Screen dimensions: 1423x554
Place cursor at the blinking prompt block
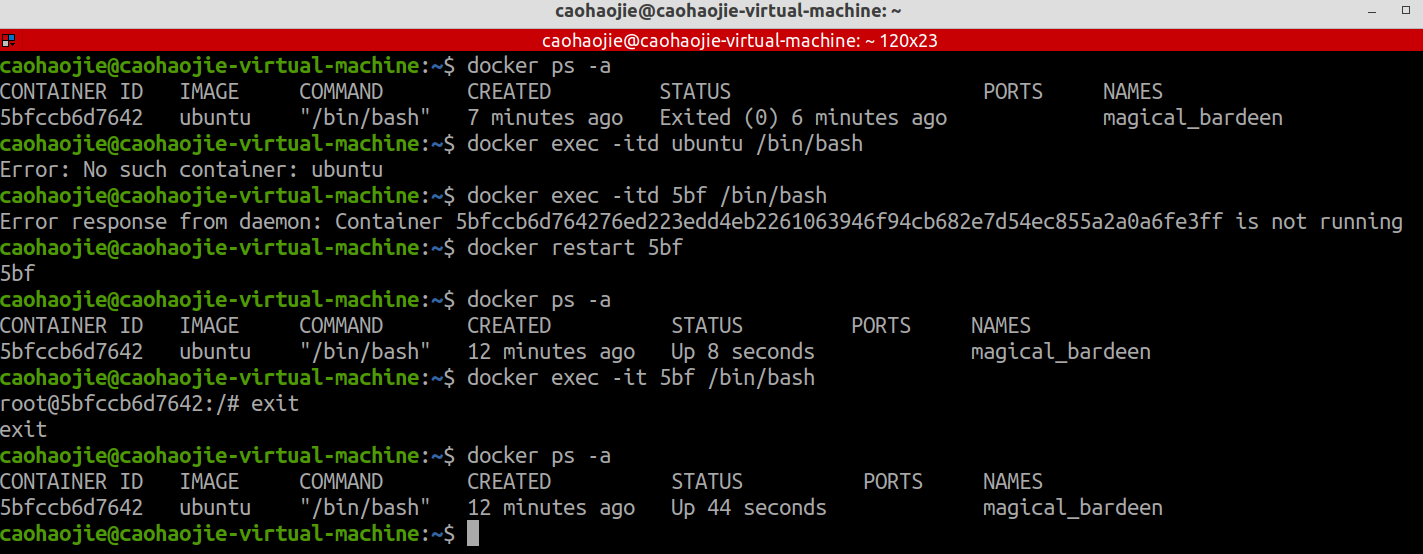click(473, 534)
